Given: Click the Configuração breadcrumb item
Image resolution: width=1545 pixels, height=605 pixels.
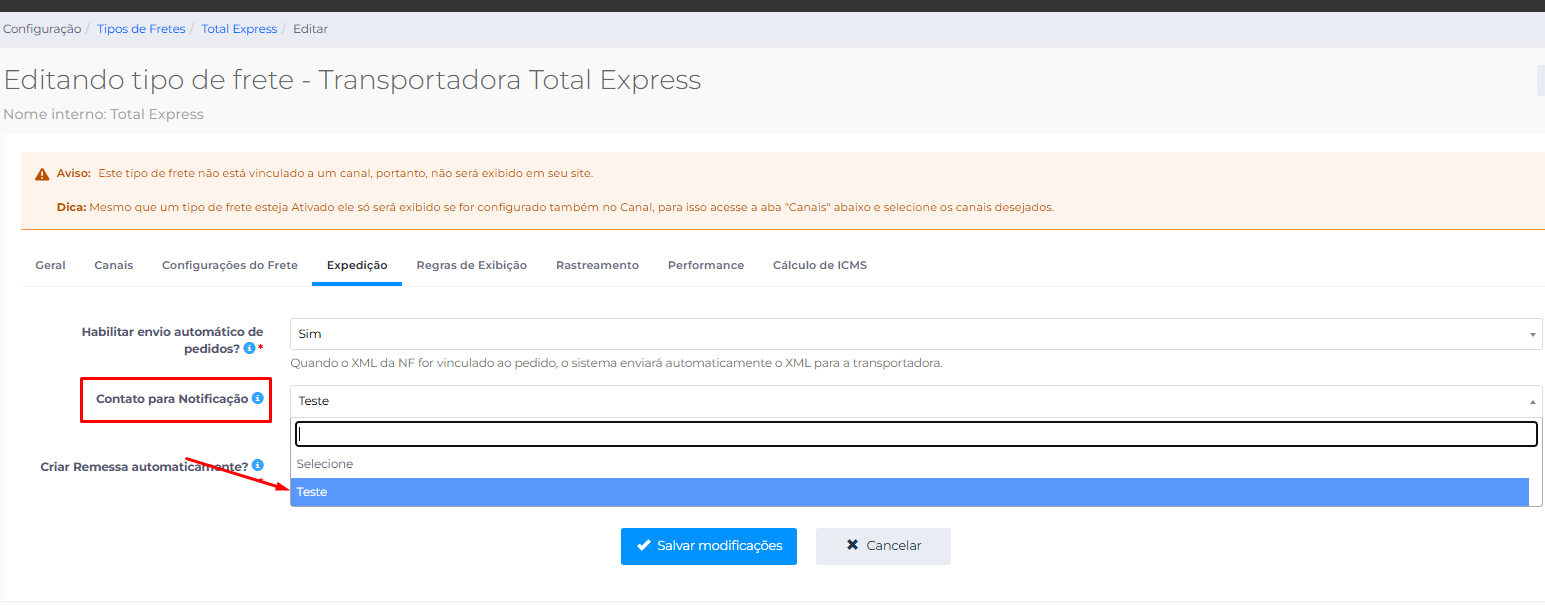Looking at the screenshot, I should (42, 29).
